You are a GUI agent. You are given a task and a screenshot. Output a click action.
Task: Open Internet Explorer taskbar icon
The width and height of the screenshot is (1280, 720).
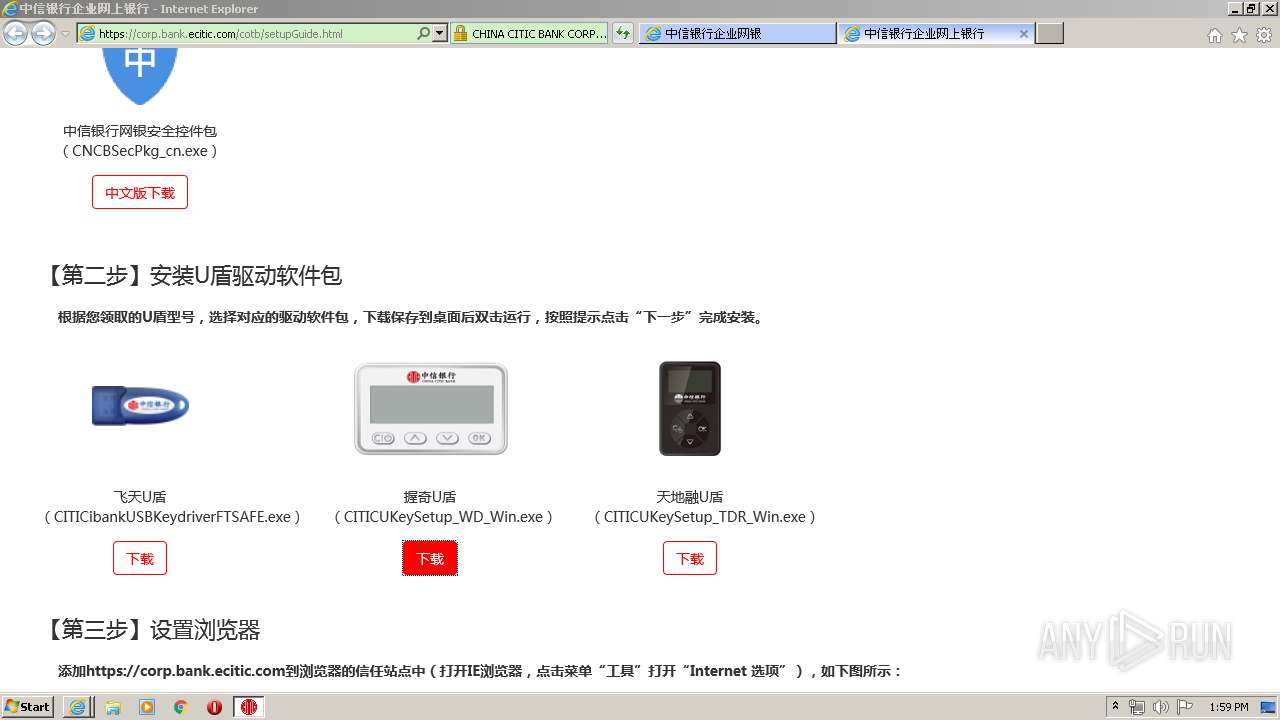click(77, 707)
